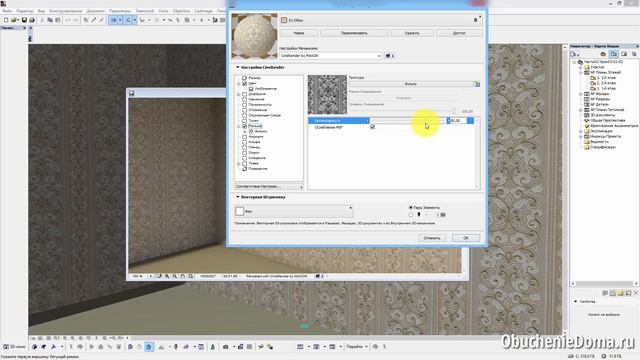Select the inject parameters syringe tool
The width and height of the screenshot is (640, 360).
point(101,20)
